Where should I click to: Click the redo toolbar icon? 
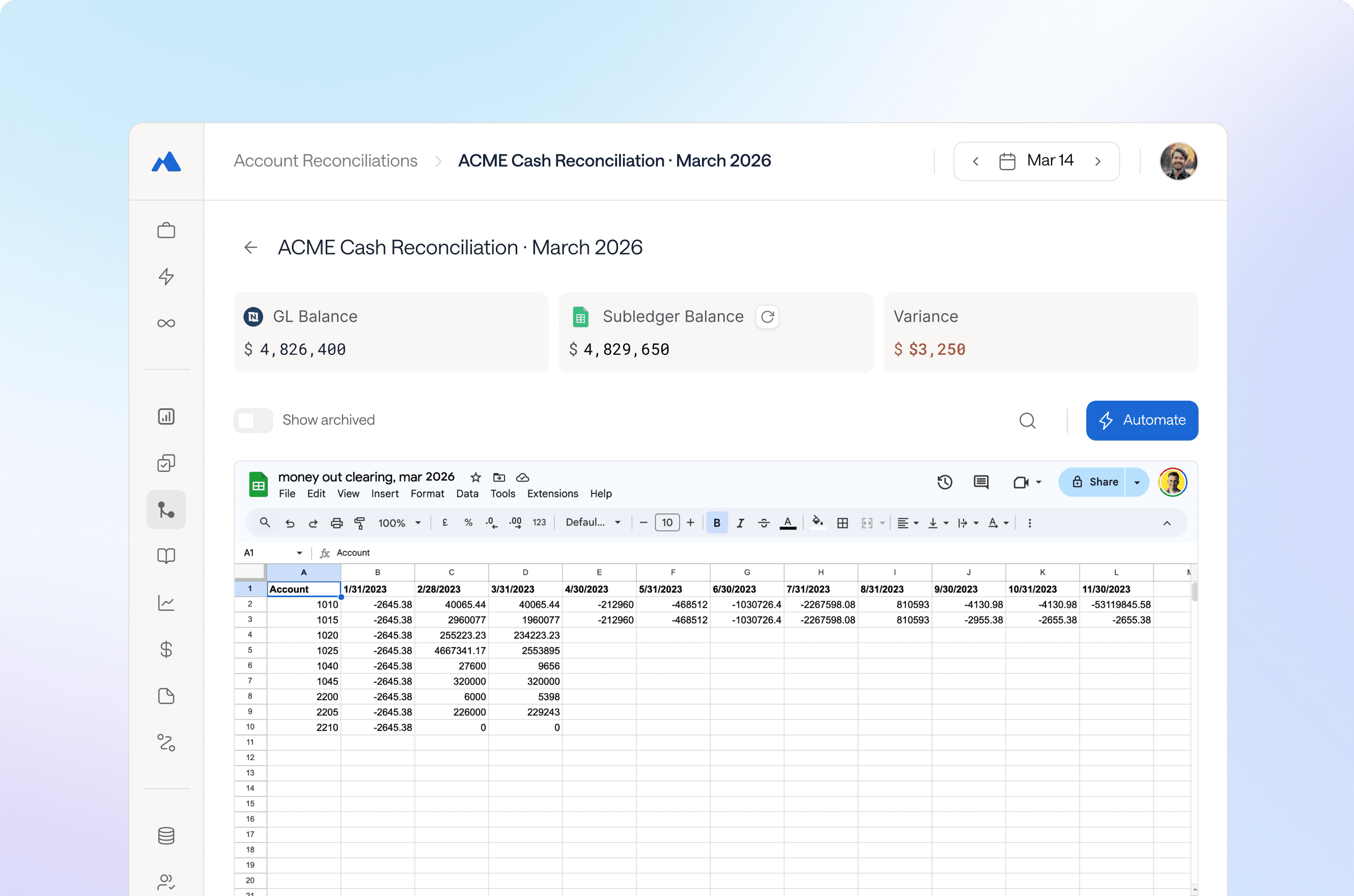click(313, 523)
